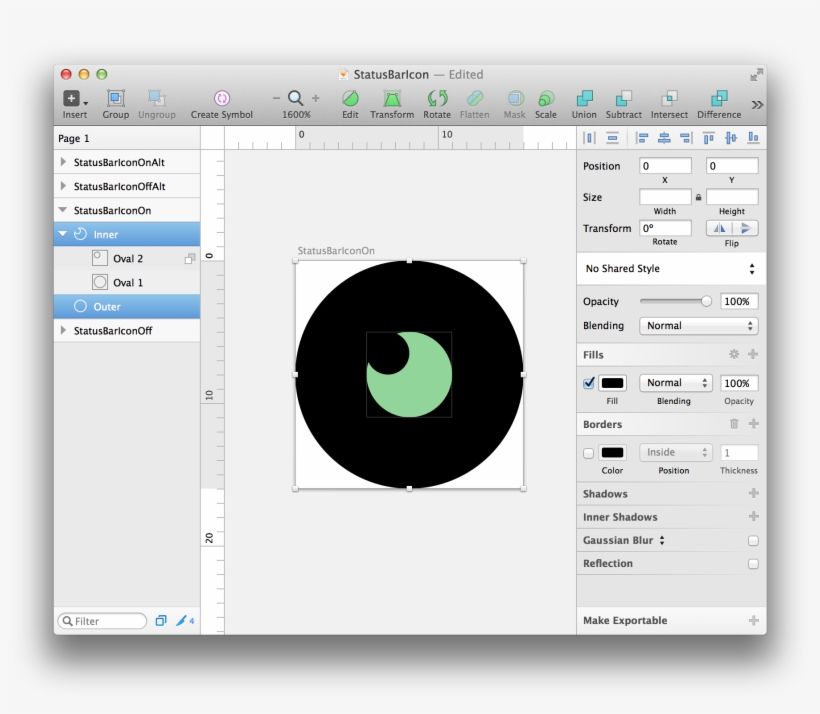This screenshot has height=714, width=820.
Task: Select the Oval 2 layer
Action: click(x=127, y=259)
